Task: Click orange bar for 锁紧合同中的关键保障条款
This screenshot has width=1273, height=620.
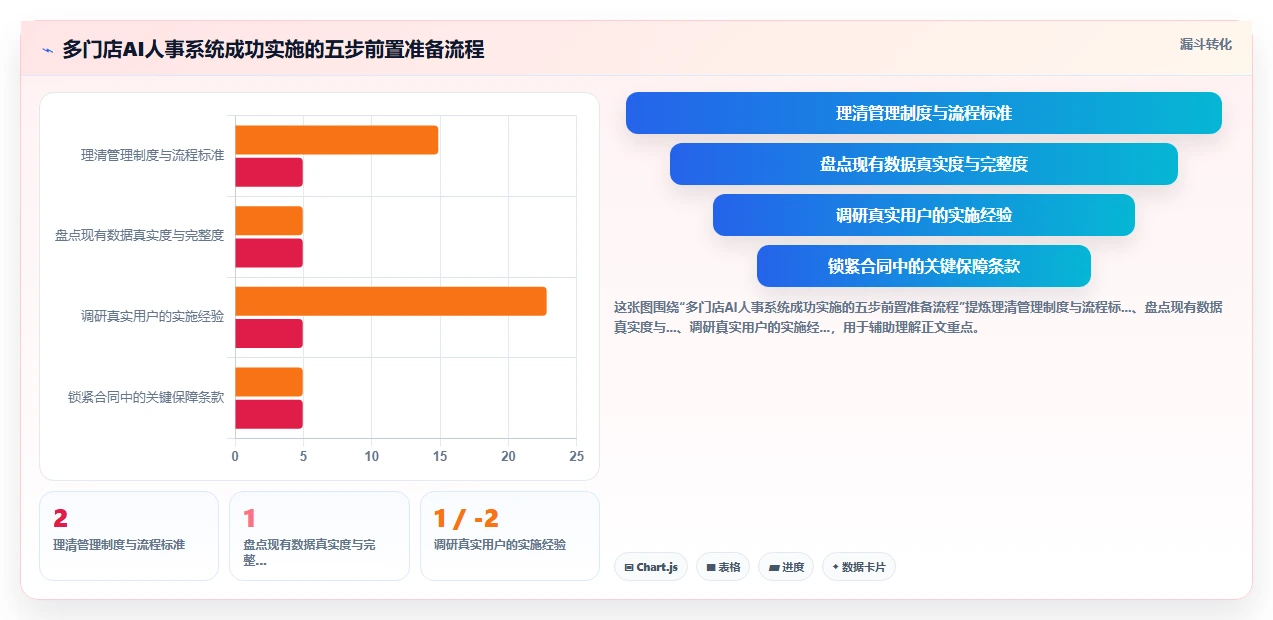Action: pos(269,381)
